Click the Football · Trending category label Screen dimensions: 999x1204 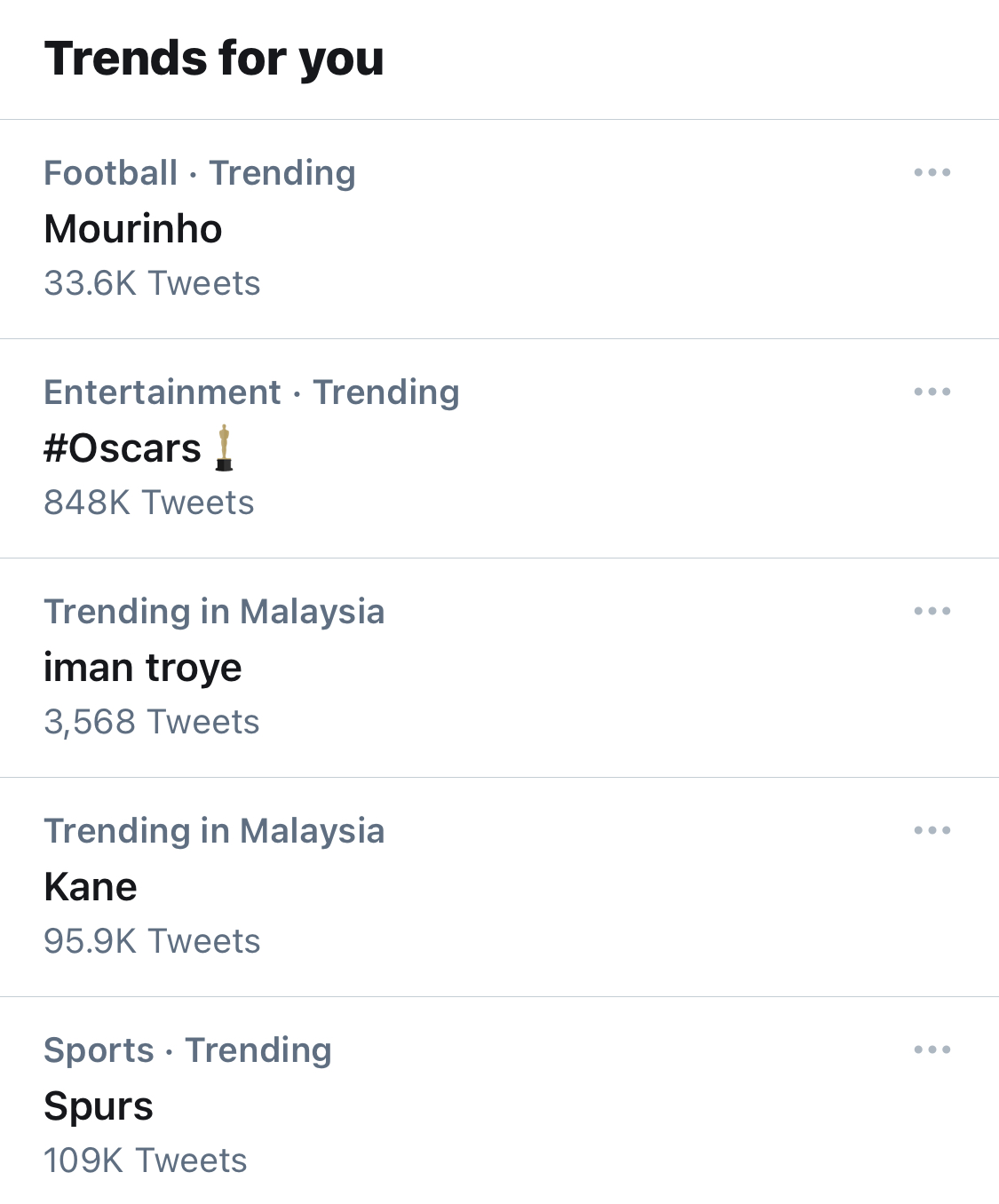tap(200, 173)
